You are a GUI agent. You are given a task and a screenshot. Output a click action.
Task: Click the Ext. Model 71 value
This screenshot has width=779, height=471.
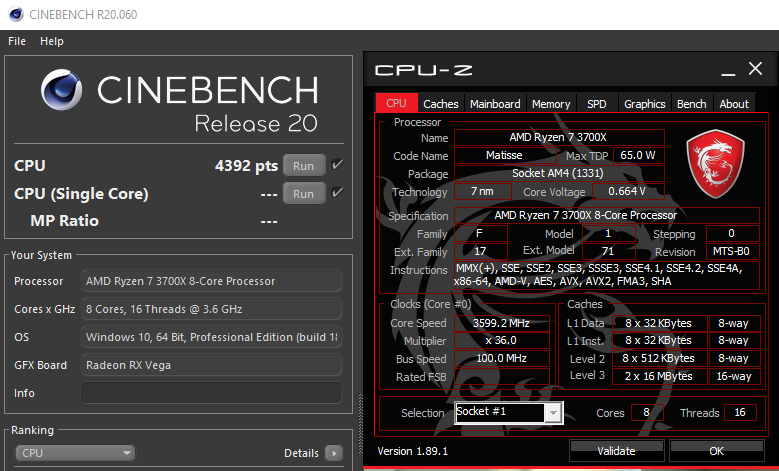pos(609,251)
